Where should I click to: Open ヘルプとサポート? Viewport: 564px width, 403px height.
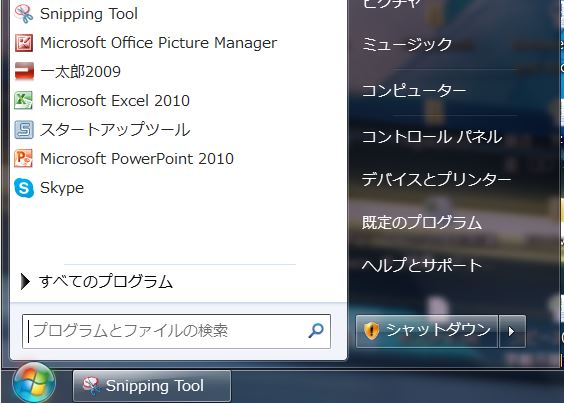point(422,265)
